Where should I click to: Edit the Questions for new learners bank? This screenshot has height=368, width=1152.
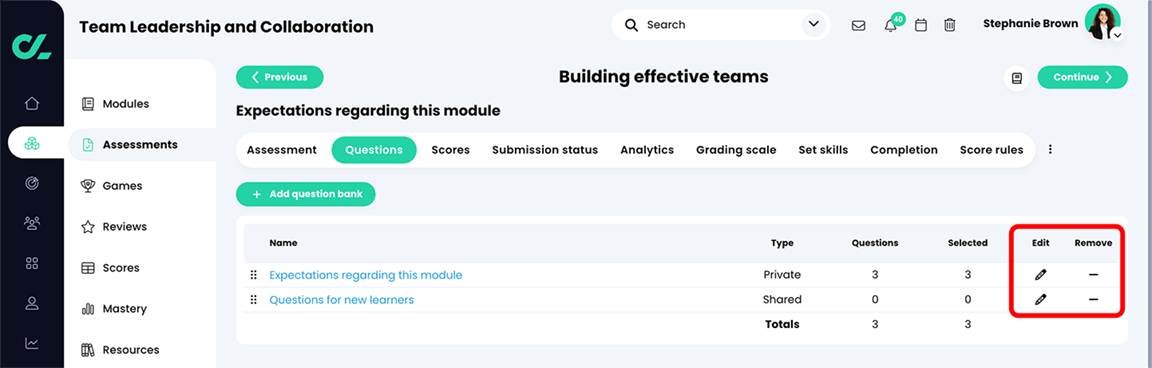(1040, 300)
